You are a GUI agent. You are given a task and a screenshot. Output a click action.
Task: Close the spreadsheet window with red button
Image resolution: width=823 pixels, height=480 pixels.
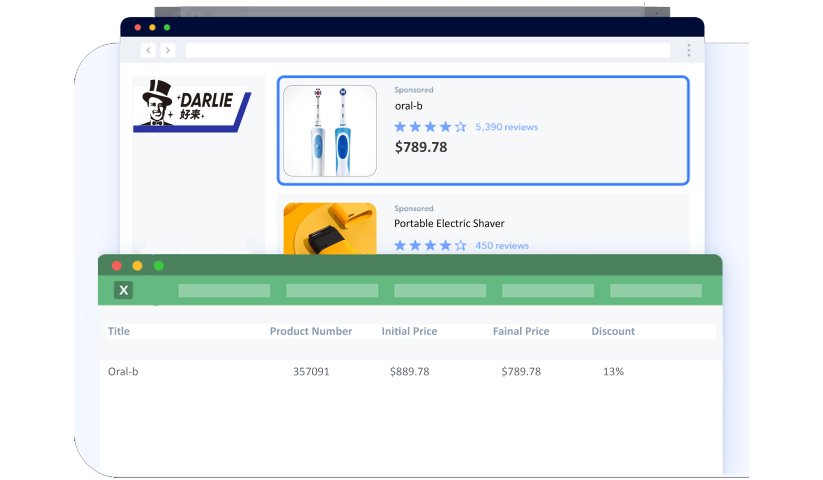117,266
